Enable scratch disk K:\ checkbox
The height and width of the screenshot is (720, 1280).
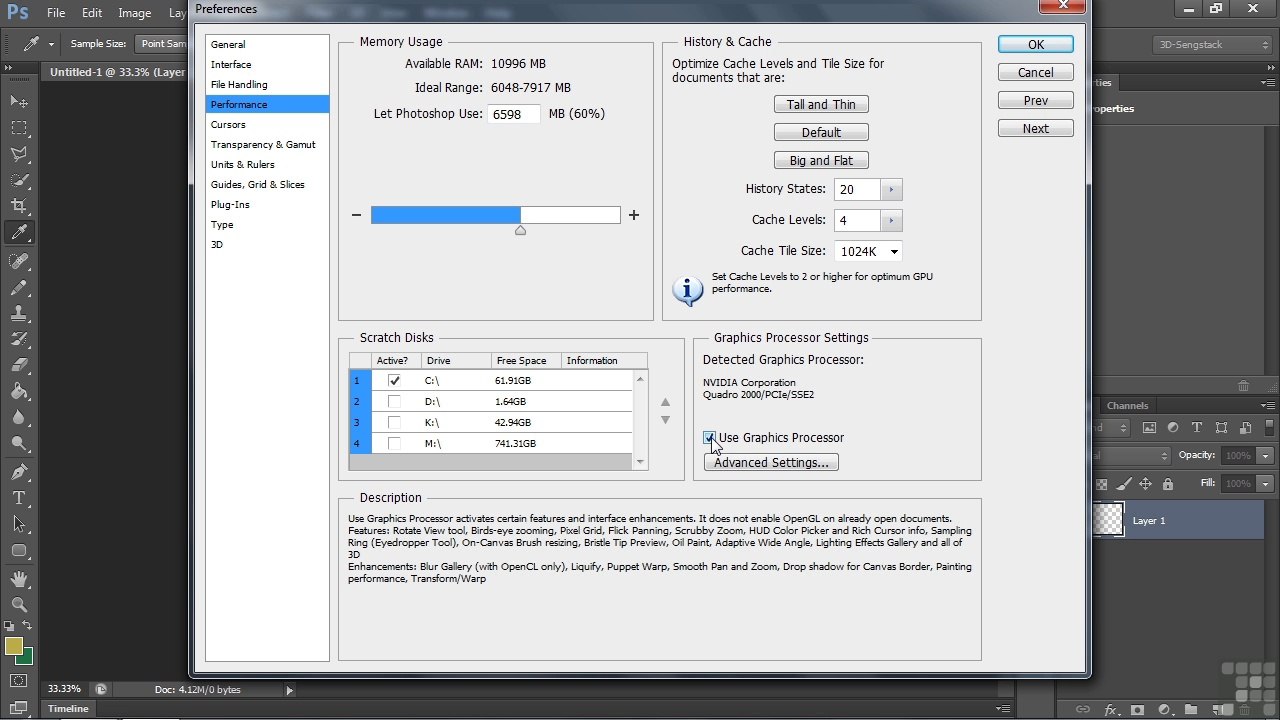pyautogui.click(x=394, y=423)
